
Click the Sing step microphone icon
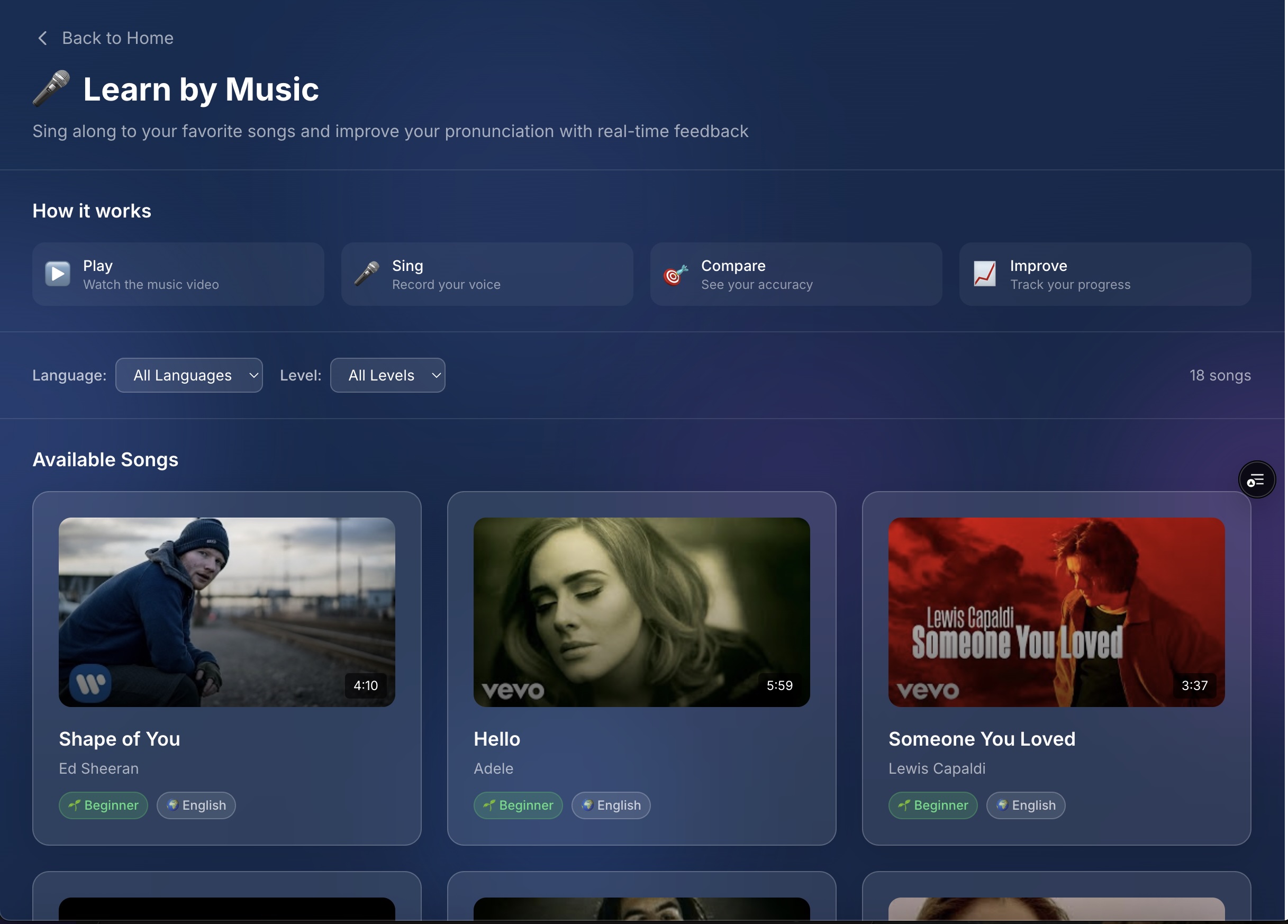point(367,274)
